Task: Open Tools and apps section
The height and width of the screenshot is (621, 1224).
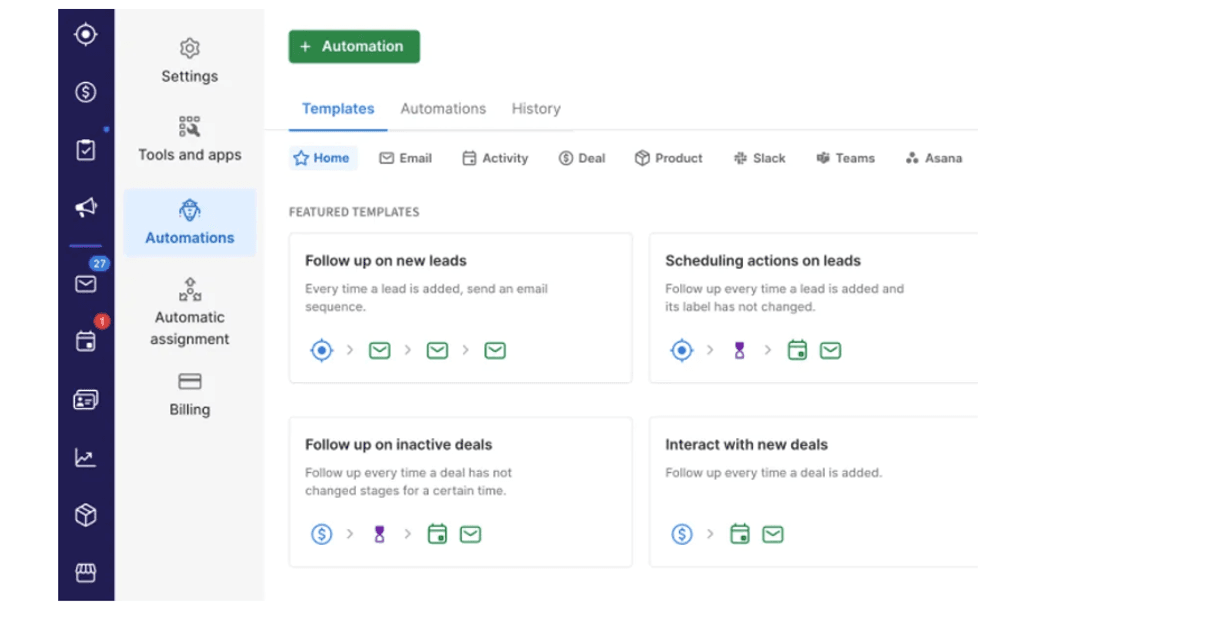Action: [x=190, y=139]
